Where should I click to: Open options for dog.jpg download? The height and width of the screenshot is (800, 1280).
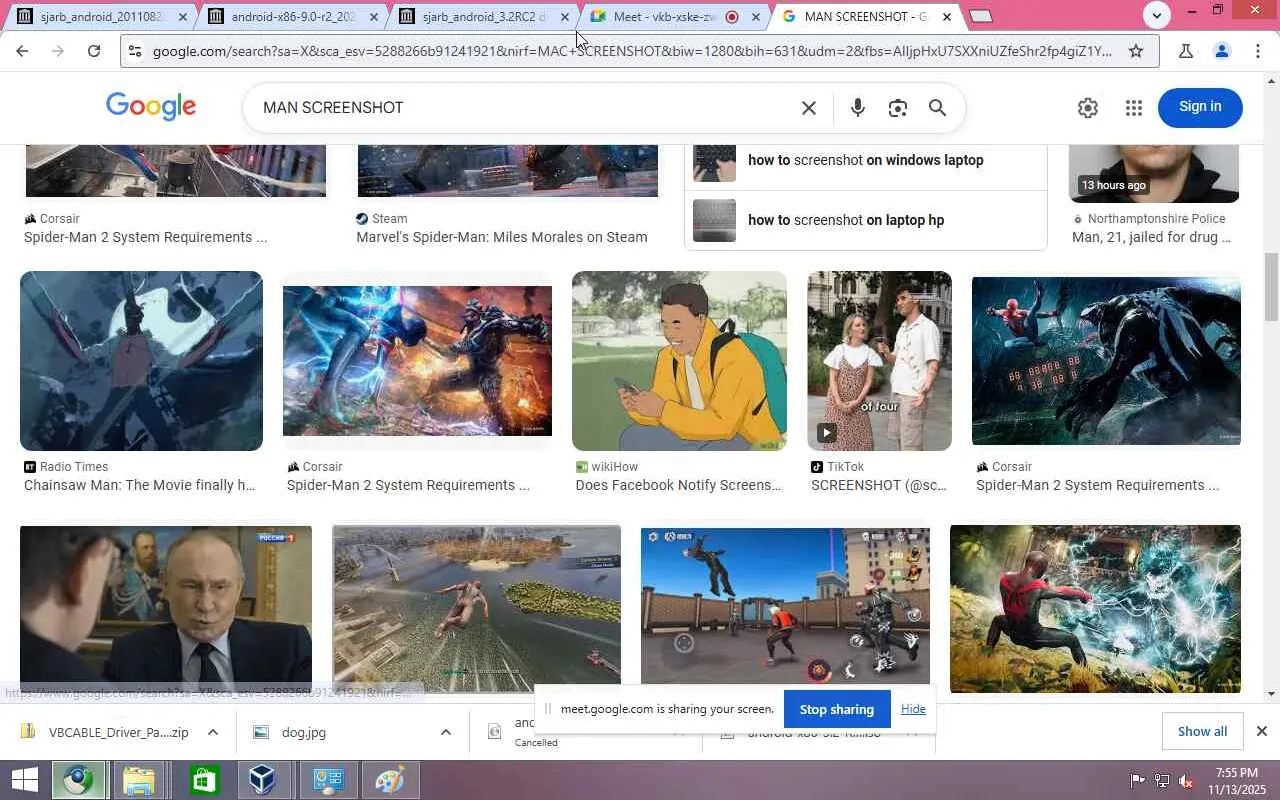tap(446, 732)
